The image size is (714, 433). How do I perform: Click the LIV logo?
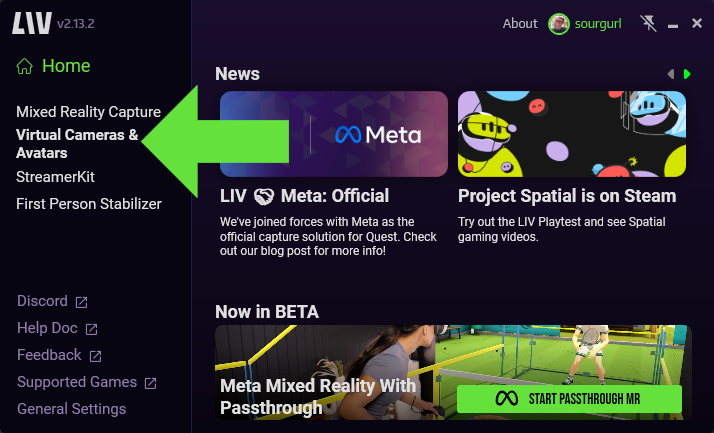[31, 23]
